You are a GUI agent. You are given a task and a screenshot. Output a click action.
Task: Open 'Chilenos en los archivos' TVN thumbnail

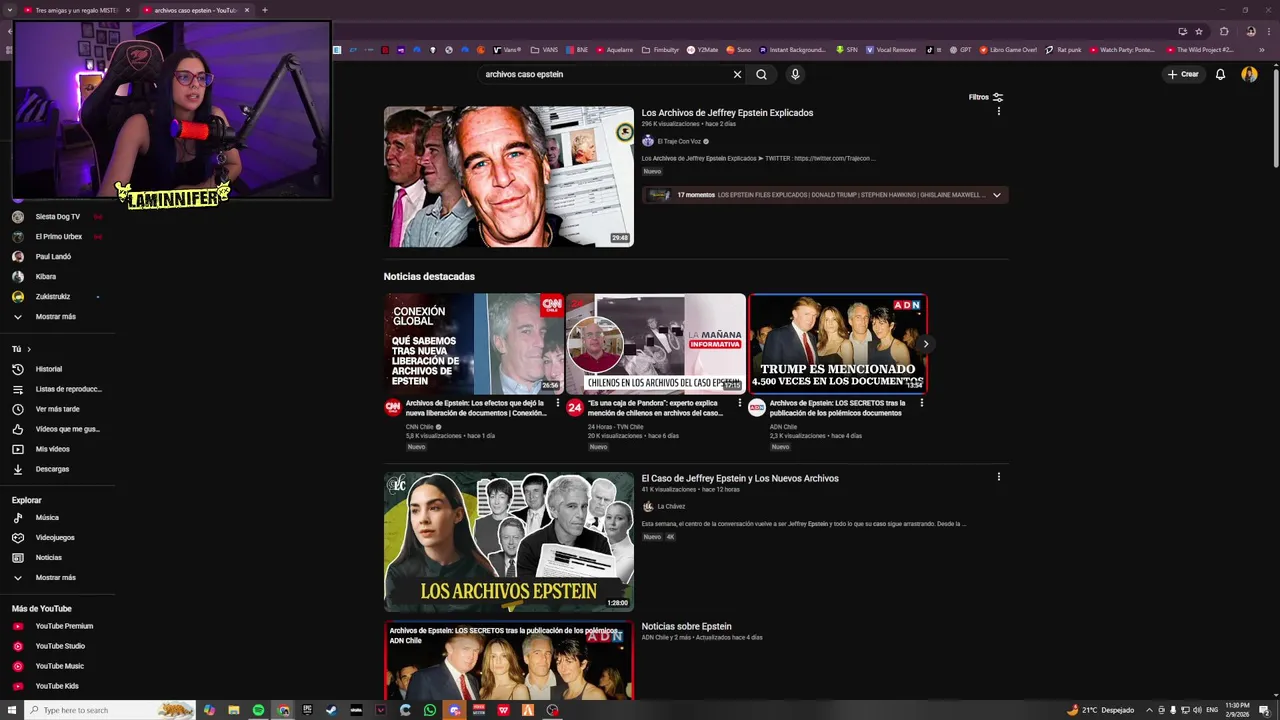click(656, 344)
